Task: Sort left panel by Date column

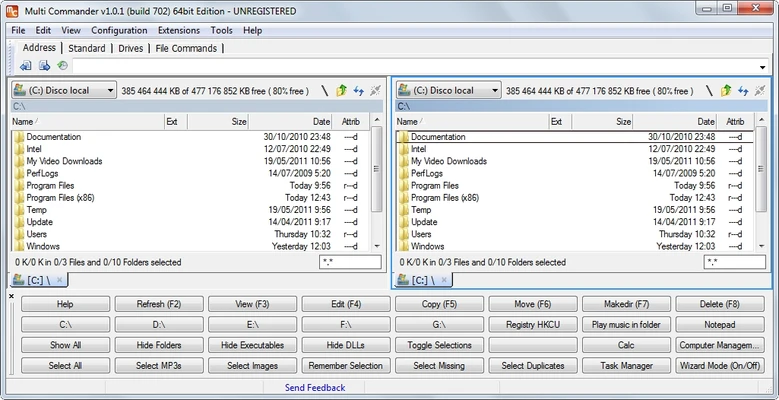Action: [291, 121]
